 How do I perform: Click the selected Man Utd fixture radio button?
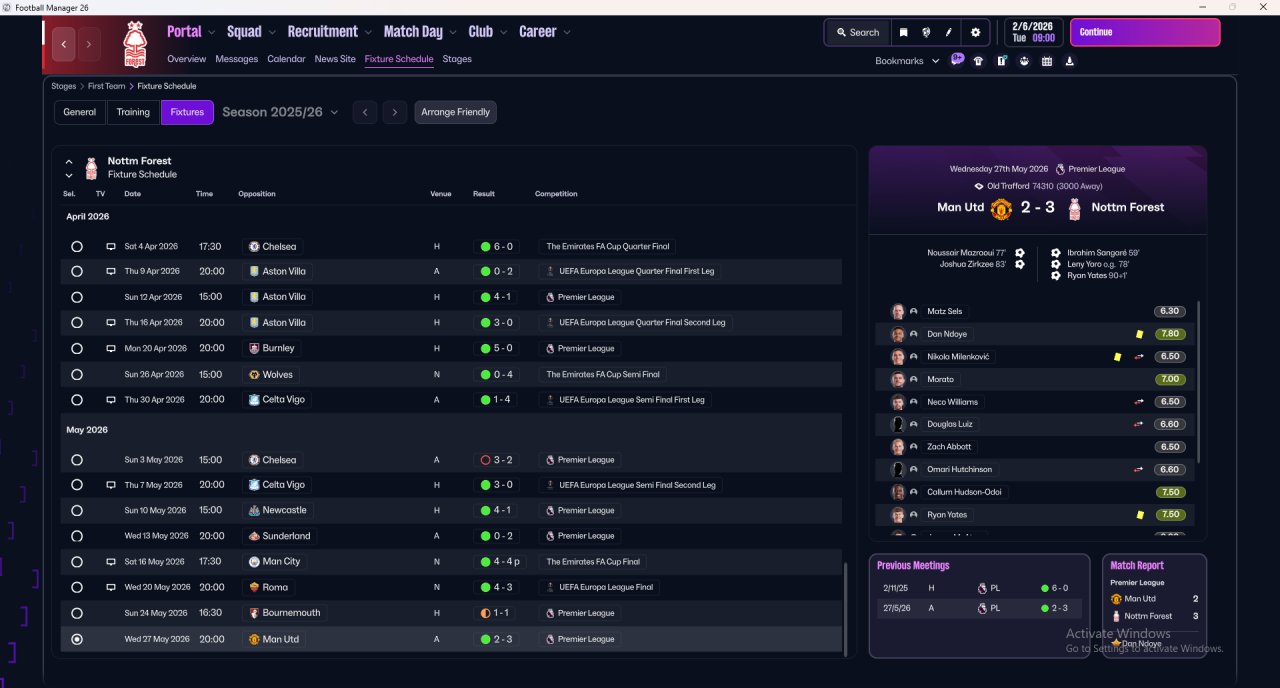77,639
